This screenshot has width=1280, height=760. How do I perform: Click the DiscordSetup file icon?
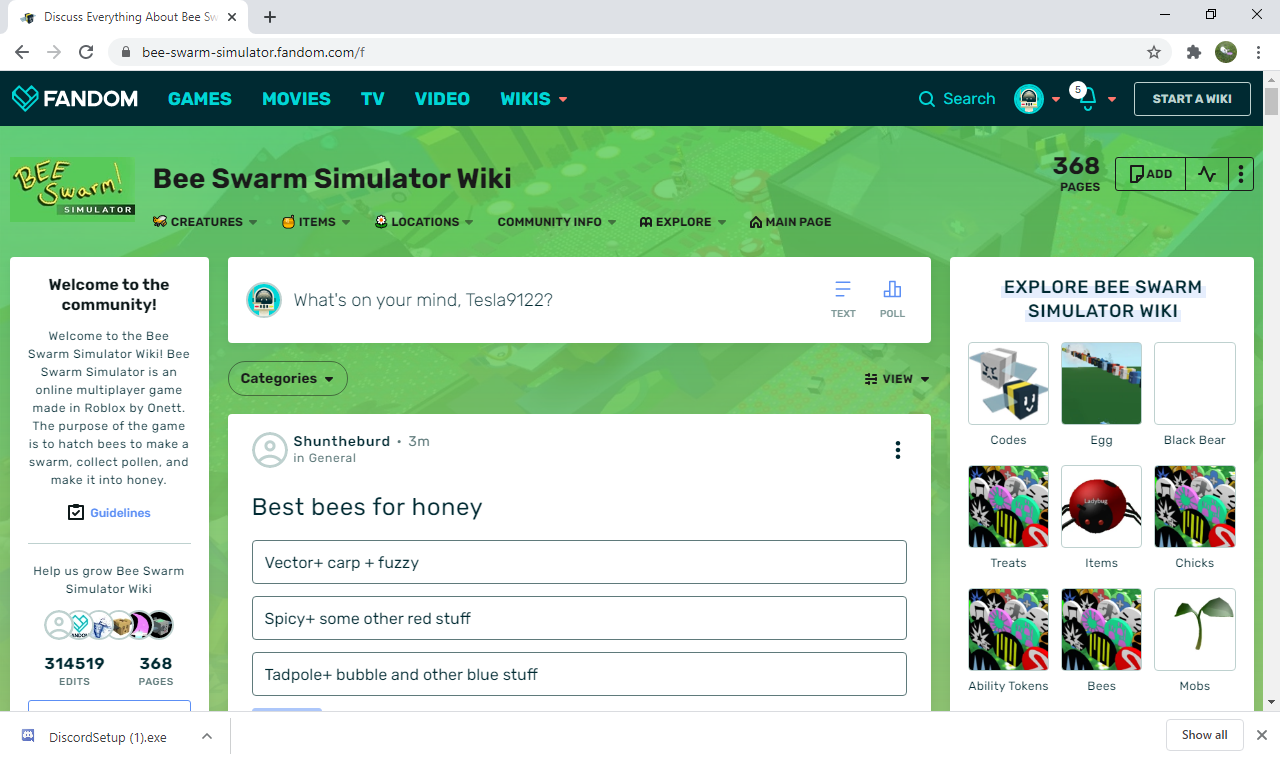tap(29, 737)
